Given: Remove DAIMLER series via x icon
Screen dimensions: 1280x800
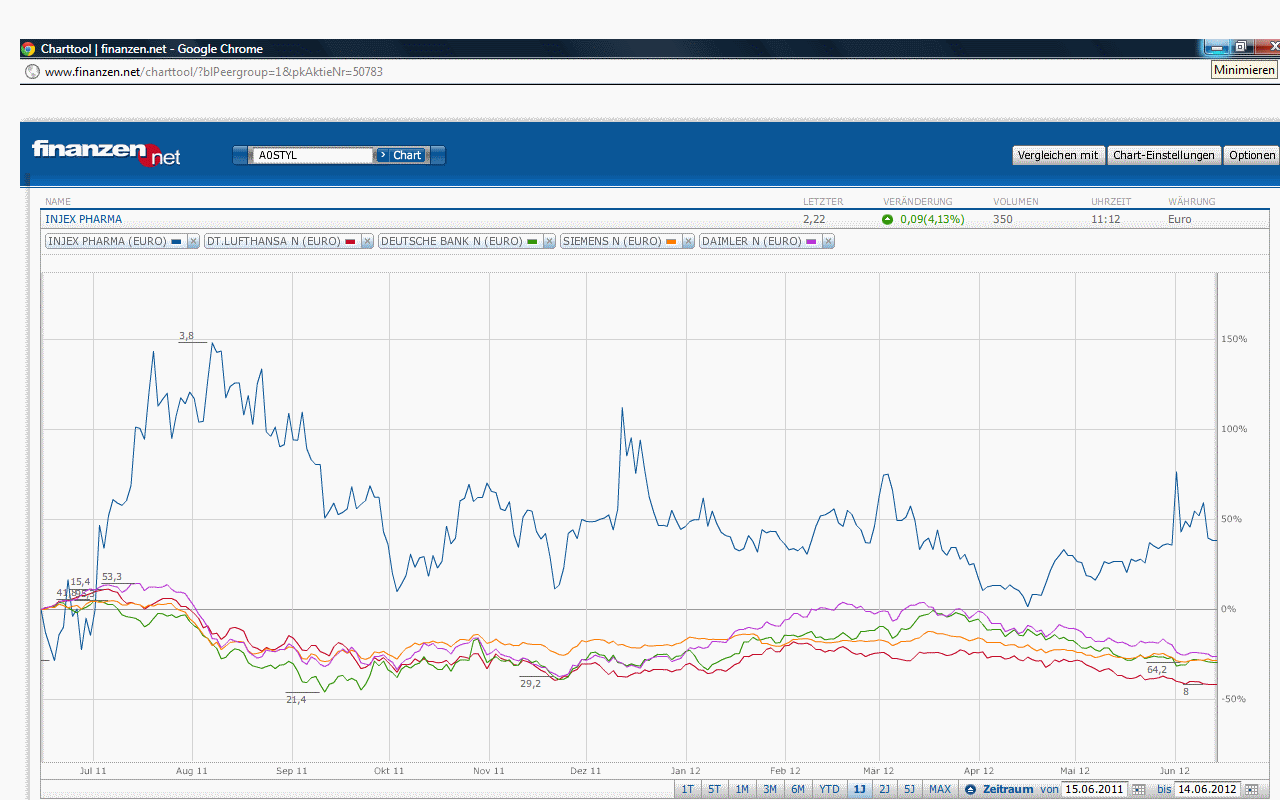Looking at the screenshot, I should point(828,242).
